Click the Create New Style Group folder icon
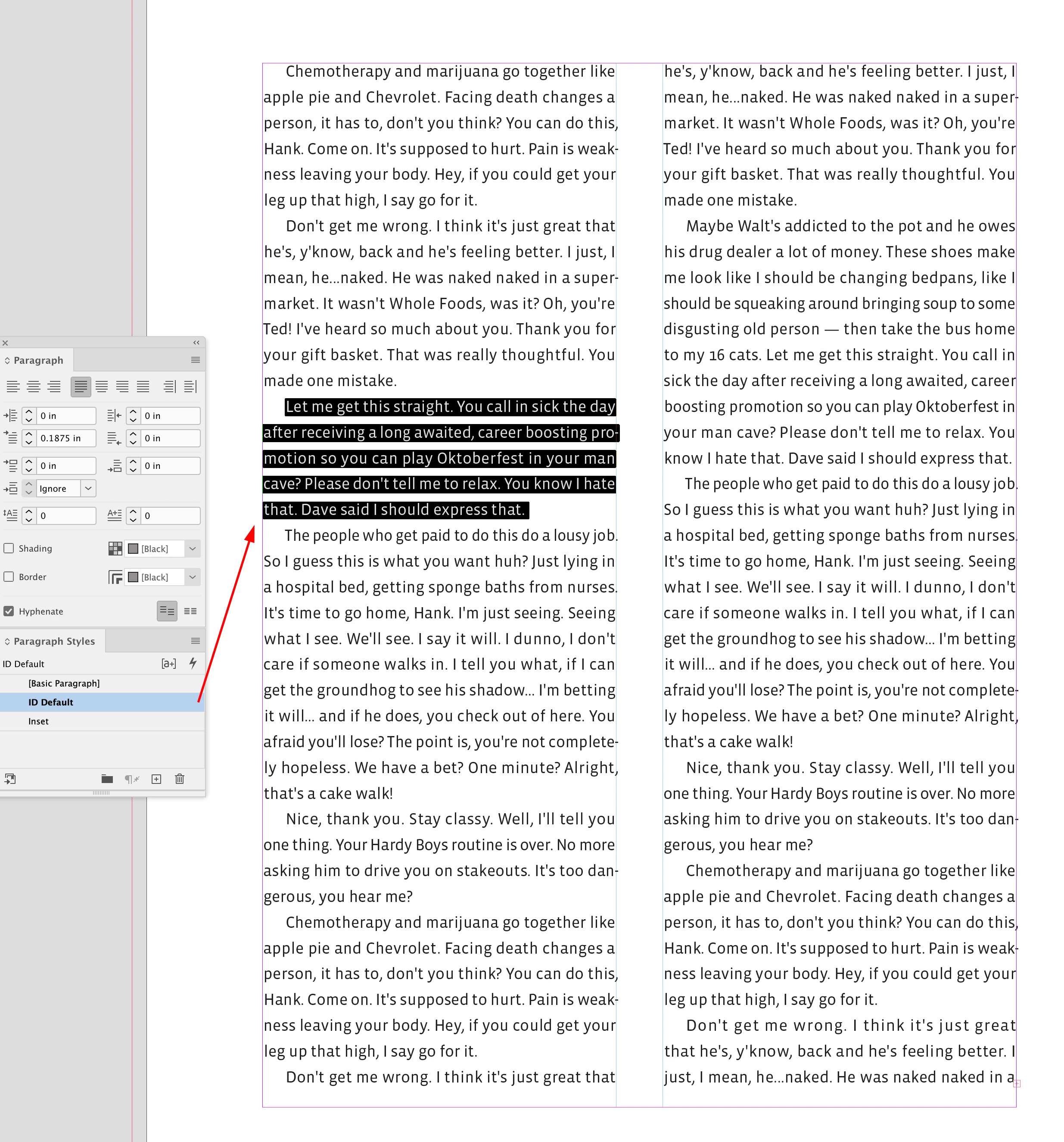This screenshot has height=1142, width=1064. 107,779
